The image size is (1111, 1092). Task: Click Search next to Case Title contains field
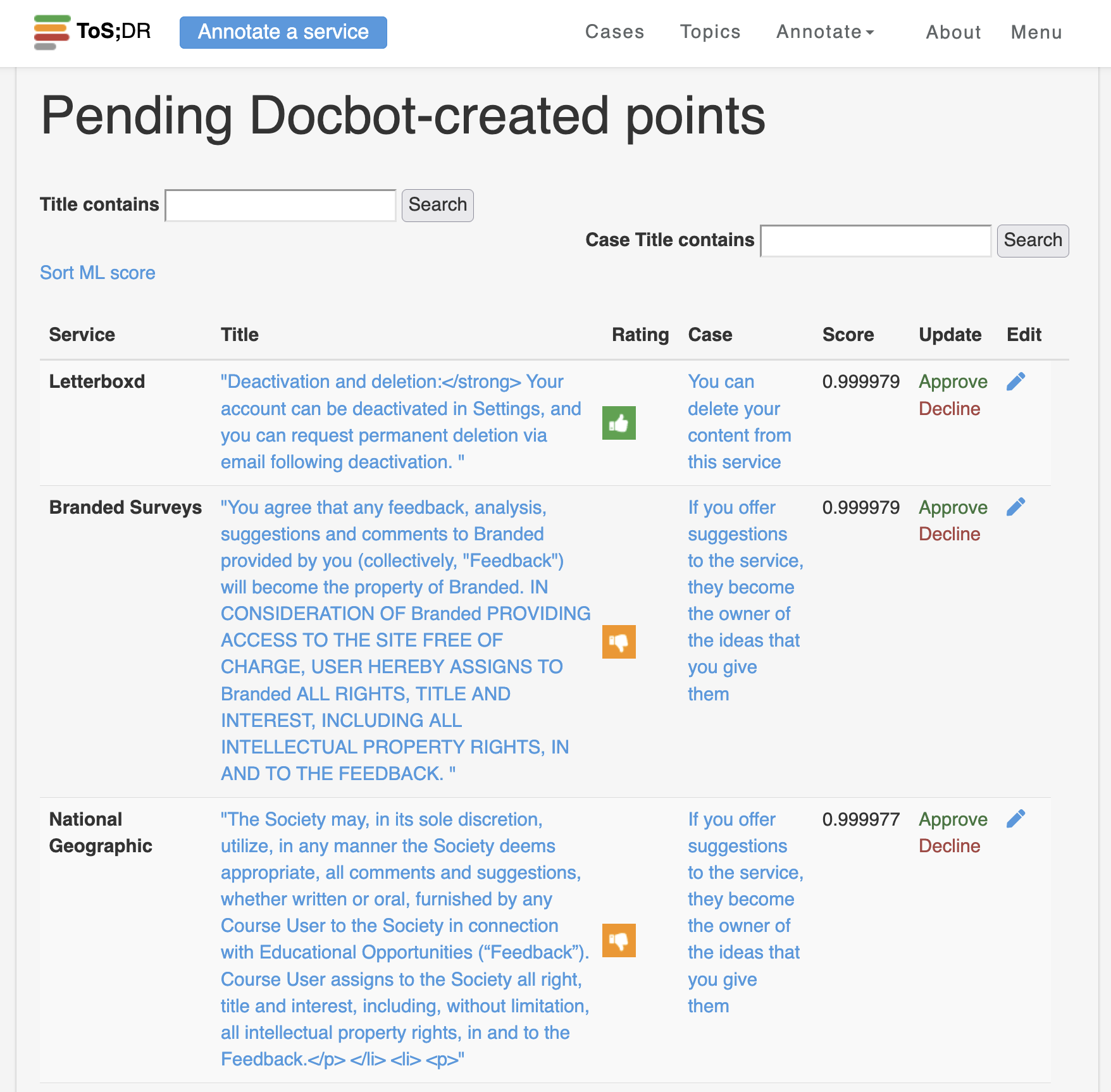pyautogui.click(x=1033, y=240)
